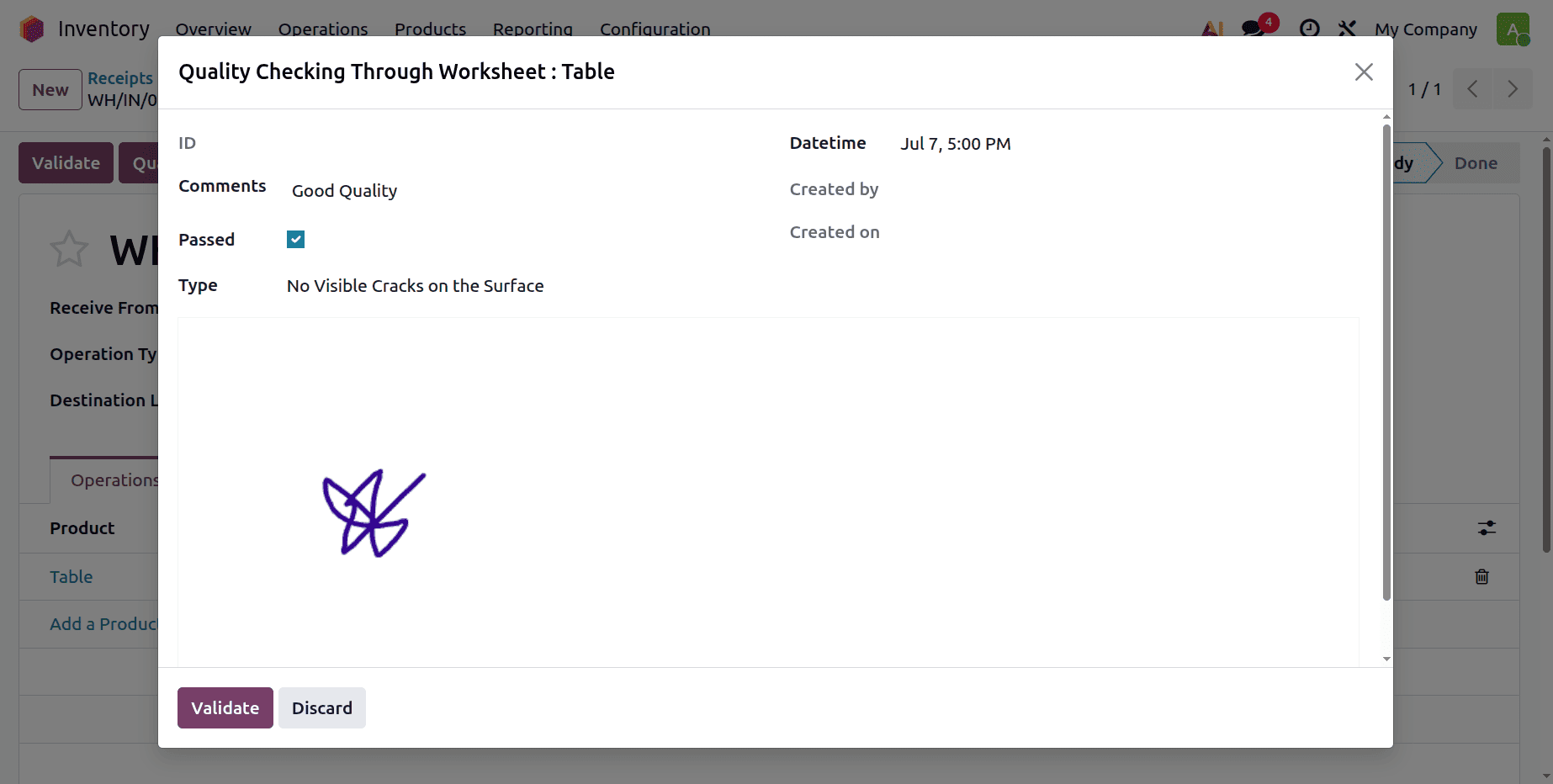Go to next record arrow
The width and height of the screenshot is (1553, 784).
tap(1513, 89)
